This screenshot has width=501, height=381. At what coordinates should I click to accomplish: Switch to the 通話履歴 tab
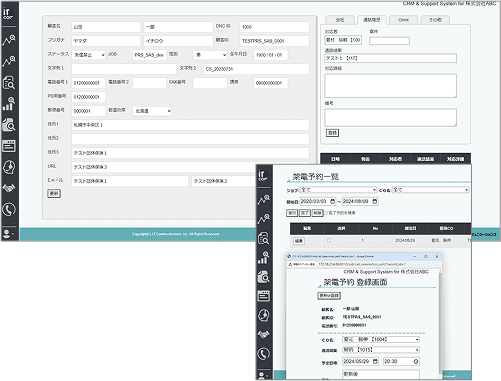[371, 20]
